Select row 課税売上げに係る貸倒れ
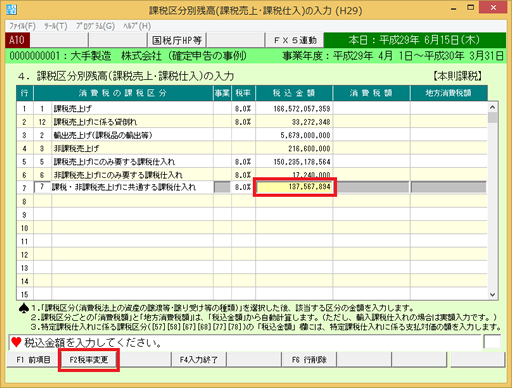Image resolution: width=512 pixels, height=388 pixels. (x=252, y=122)
